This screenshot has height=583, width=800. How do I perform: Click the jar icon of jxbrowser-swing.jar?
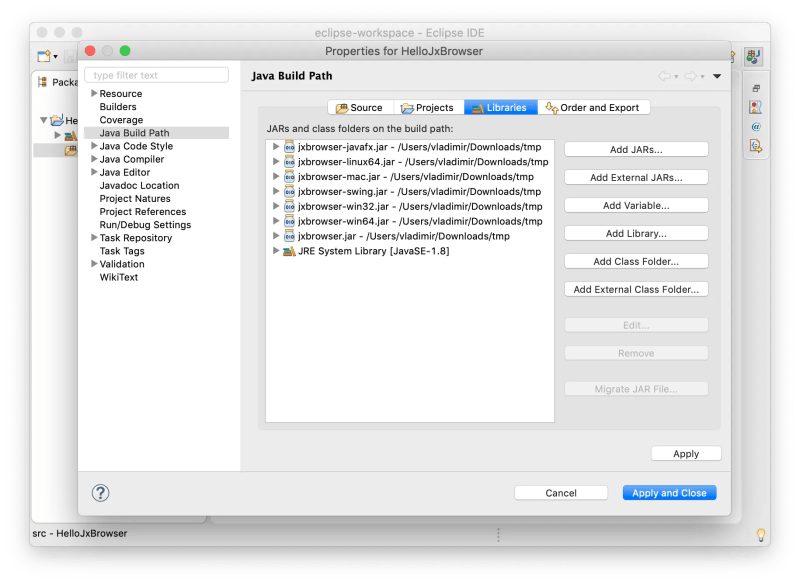click(289, 191)
